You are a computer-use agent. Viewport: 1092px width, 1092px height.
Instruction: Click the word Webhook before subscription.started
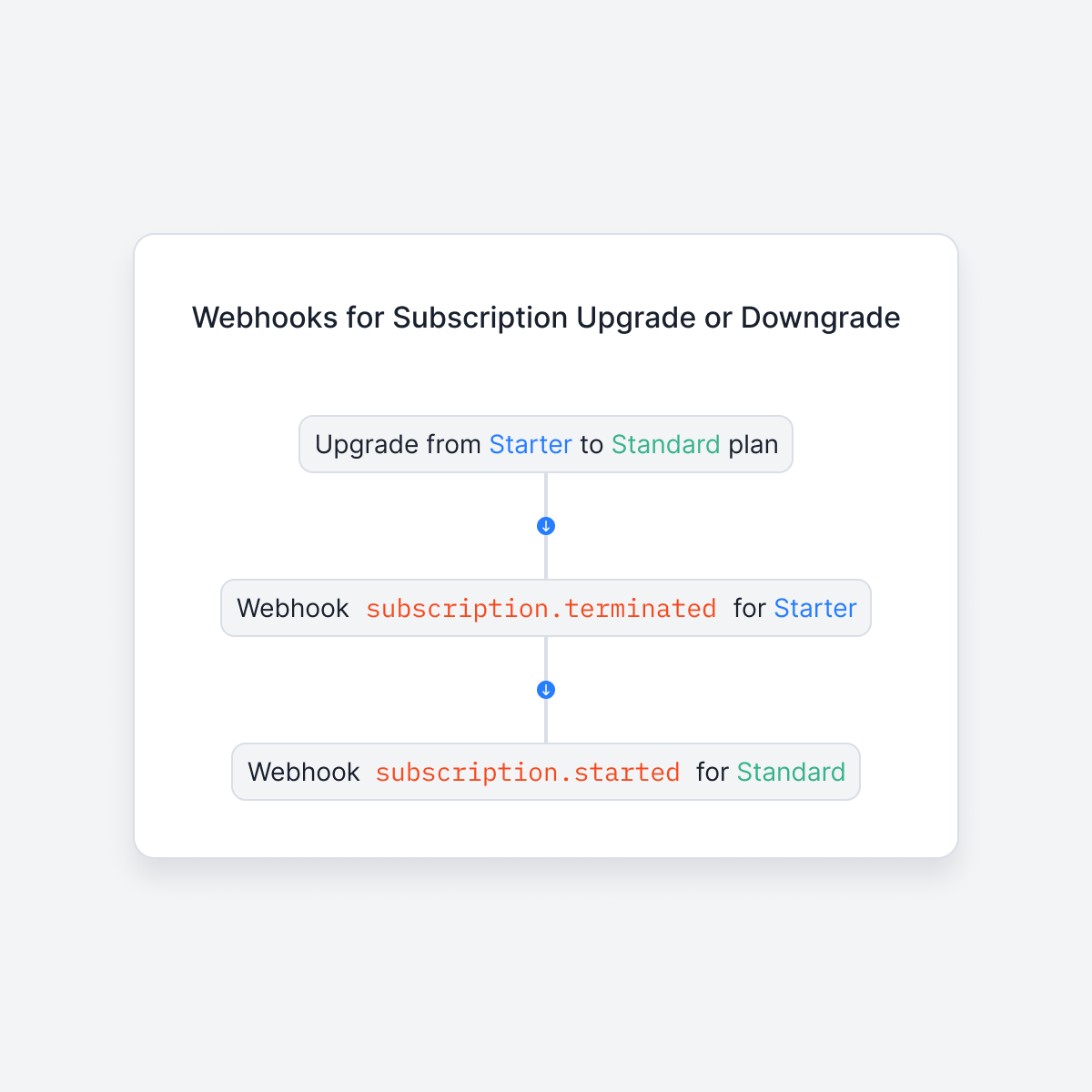304,772
